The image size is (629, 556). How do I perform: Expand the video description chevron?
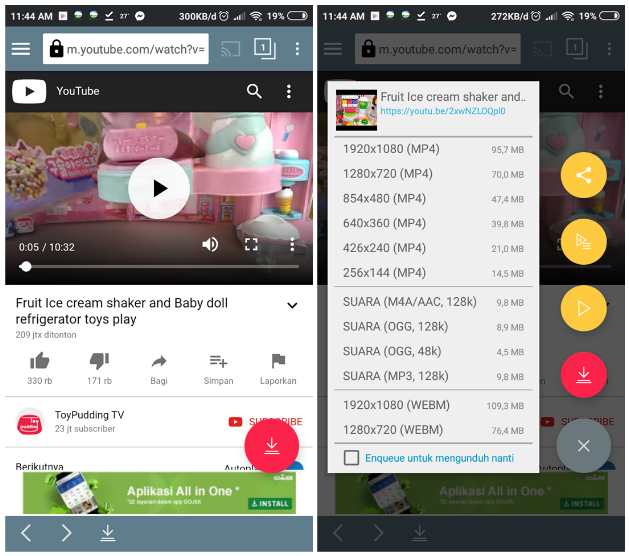tap(292, 305)
